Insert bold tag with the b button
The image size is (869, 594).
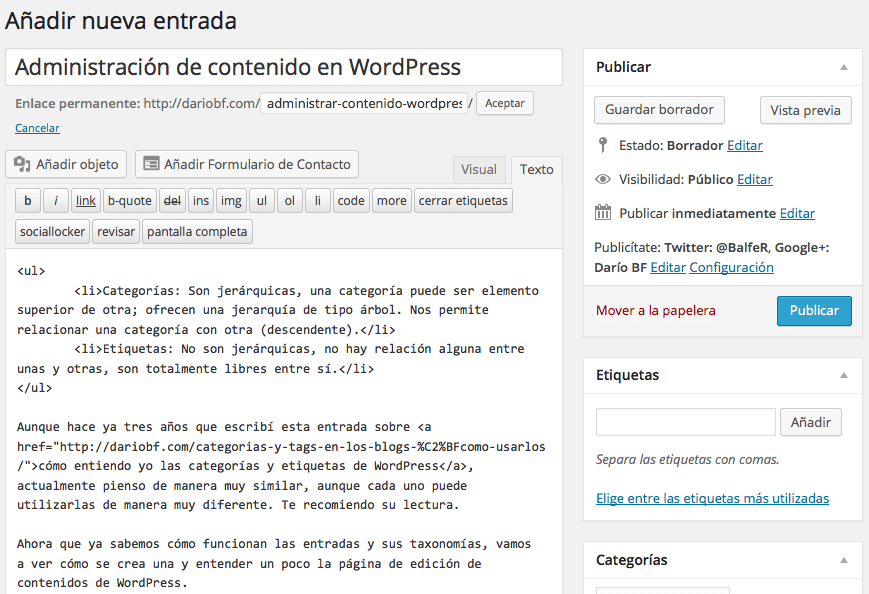tap(28, 201)
